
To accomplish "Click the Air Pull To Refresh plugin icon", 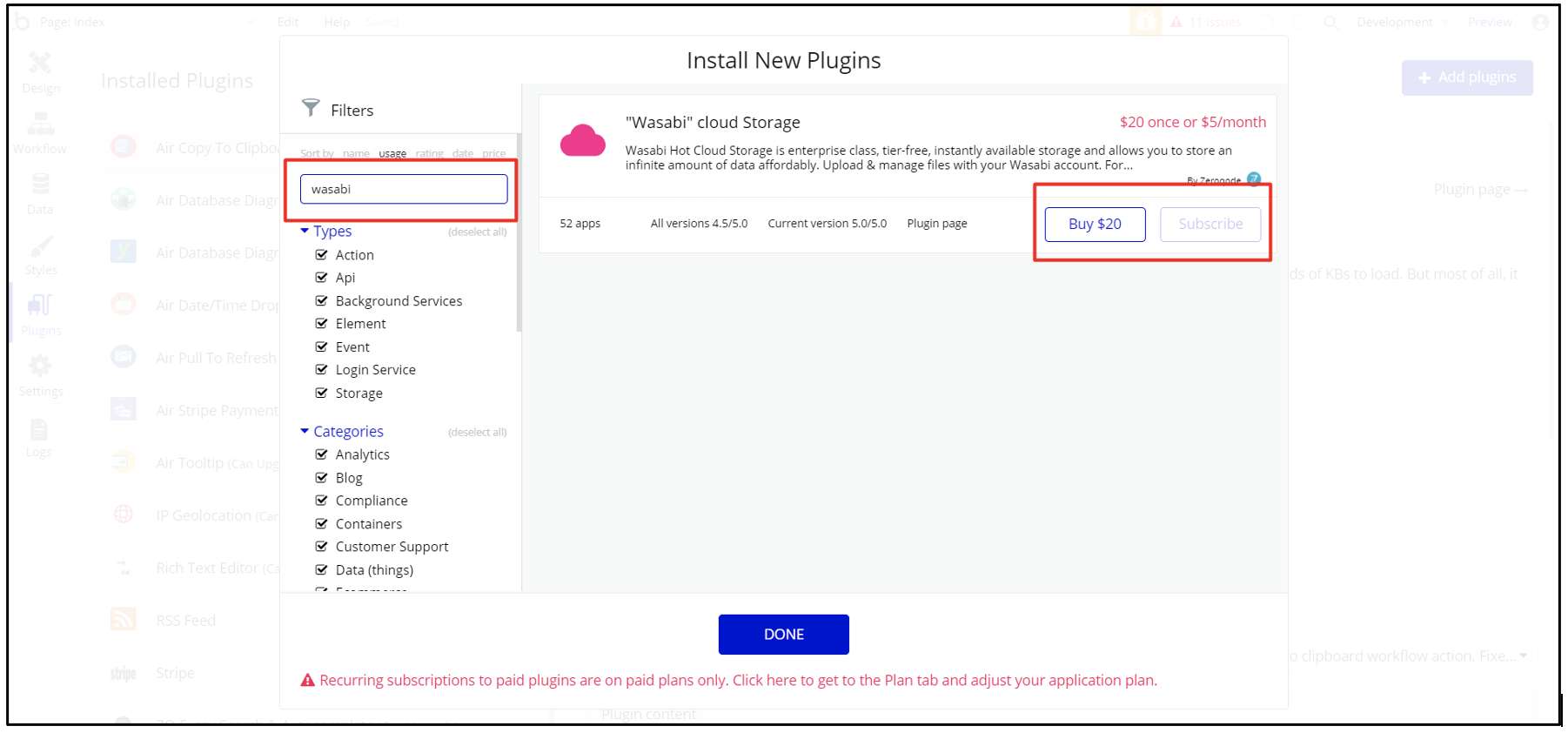I will [x=124, y=356].
